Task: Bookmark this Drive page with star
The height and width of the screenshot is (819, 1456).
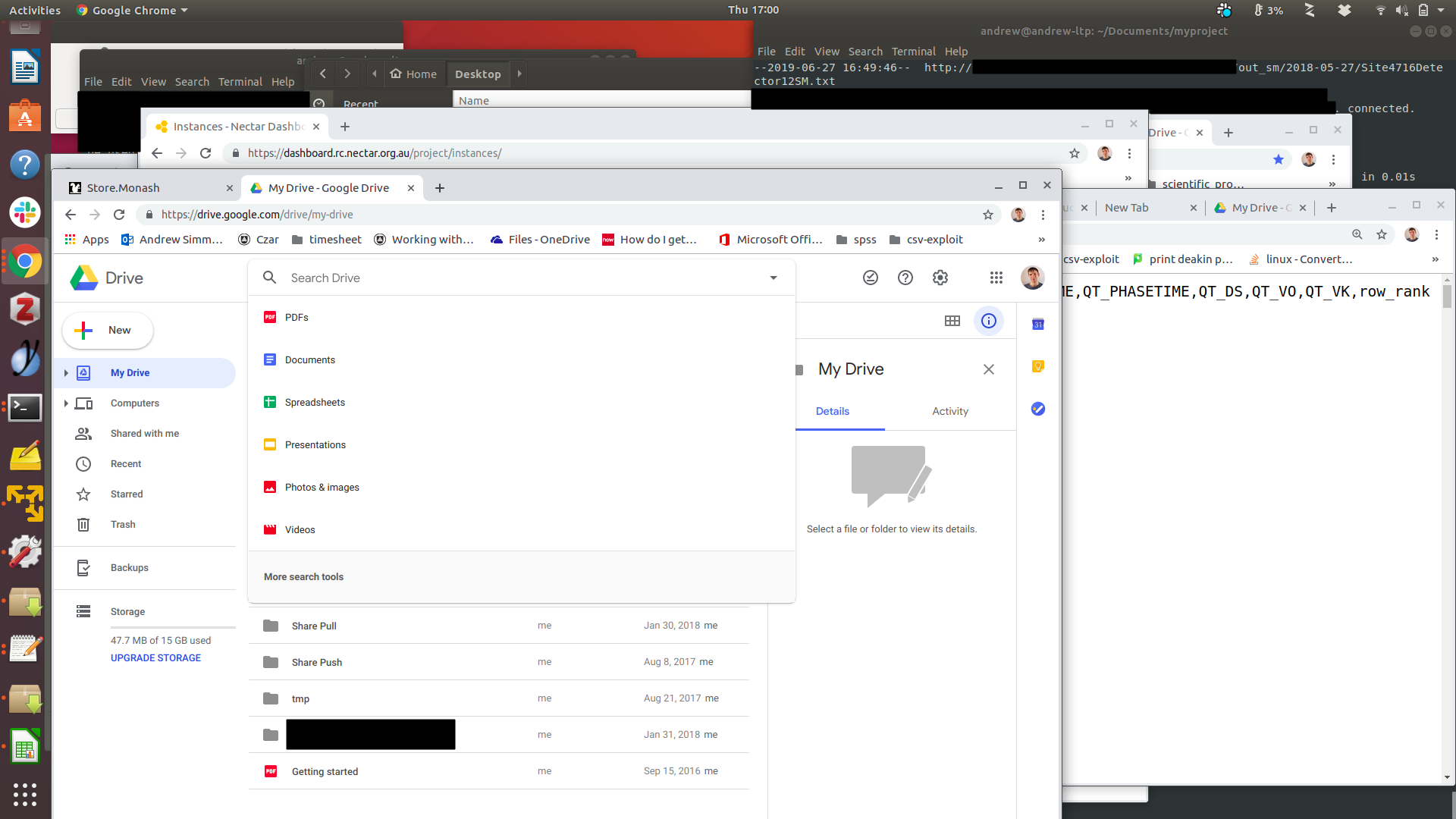Action: click(988, 215)
